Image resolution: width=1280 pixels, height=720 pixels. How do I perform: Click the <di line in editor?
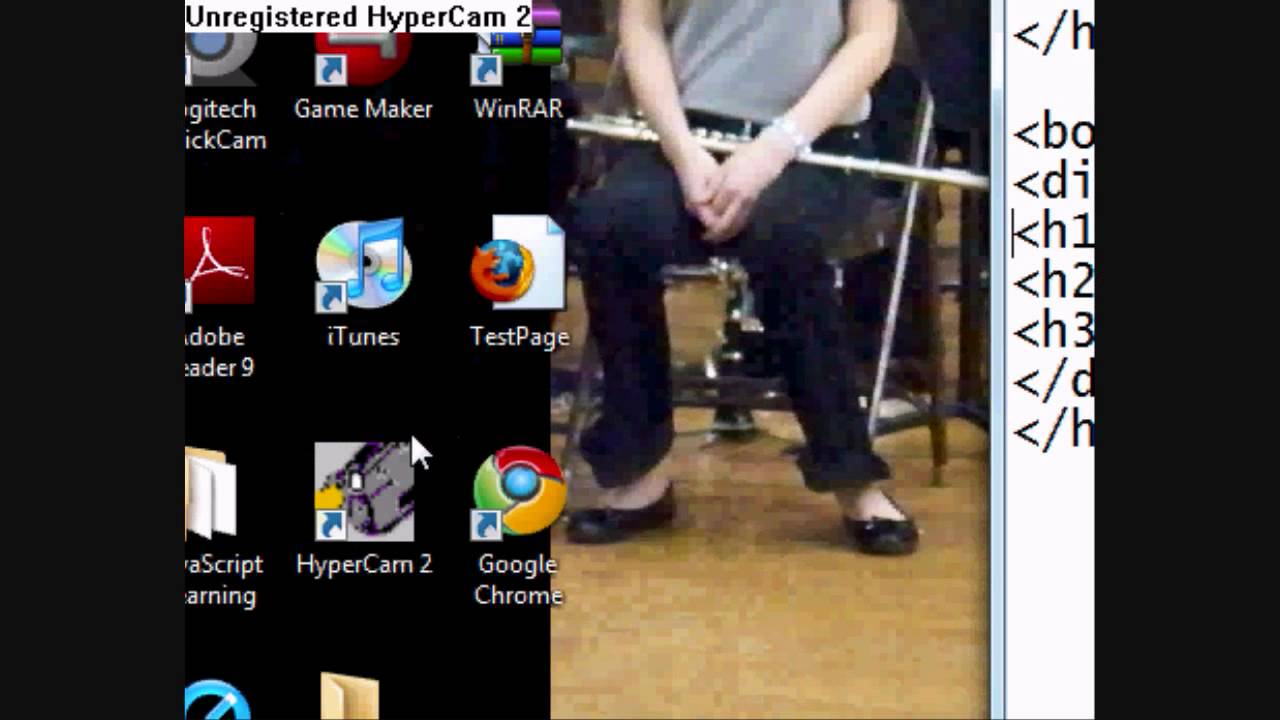[1054, 182]
